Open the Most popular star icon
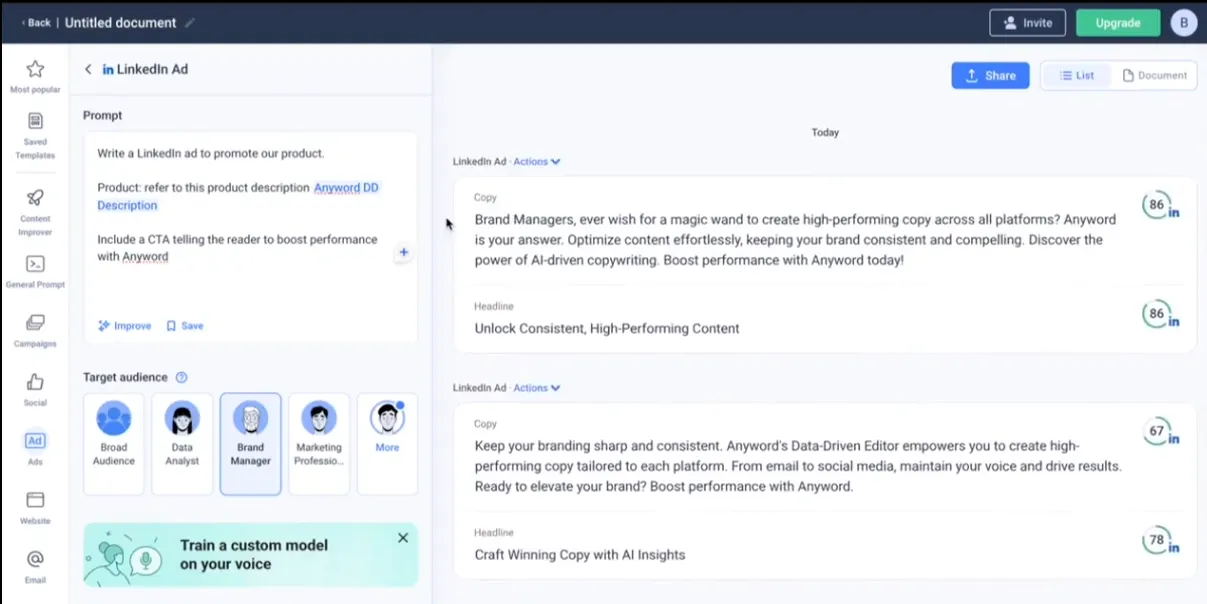 pos(35,69)
